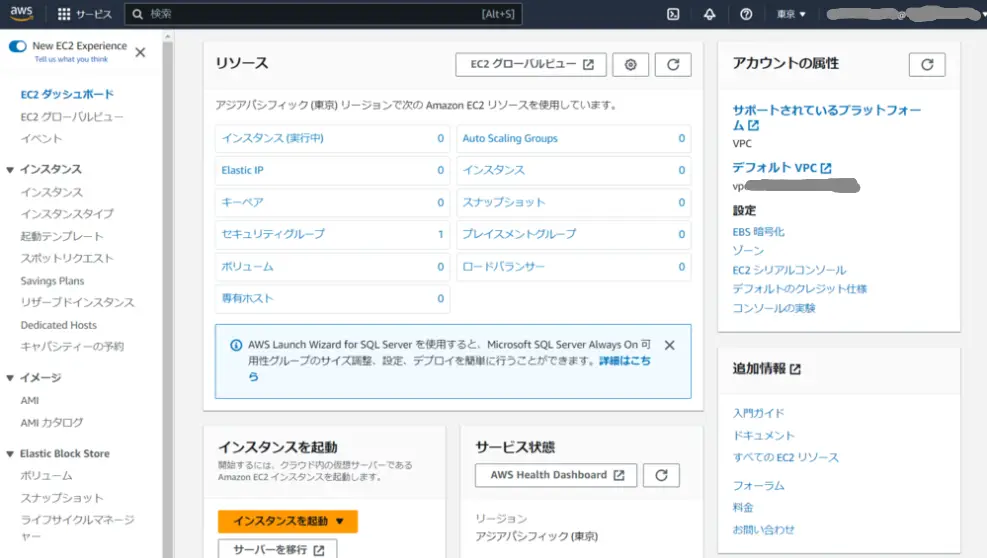This screenshot has height=558, width=987.
Task: Open インスタンスタイプ in sidebar
Action: pyautogui.click(x=67, y=214)
